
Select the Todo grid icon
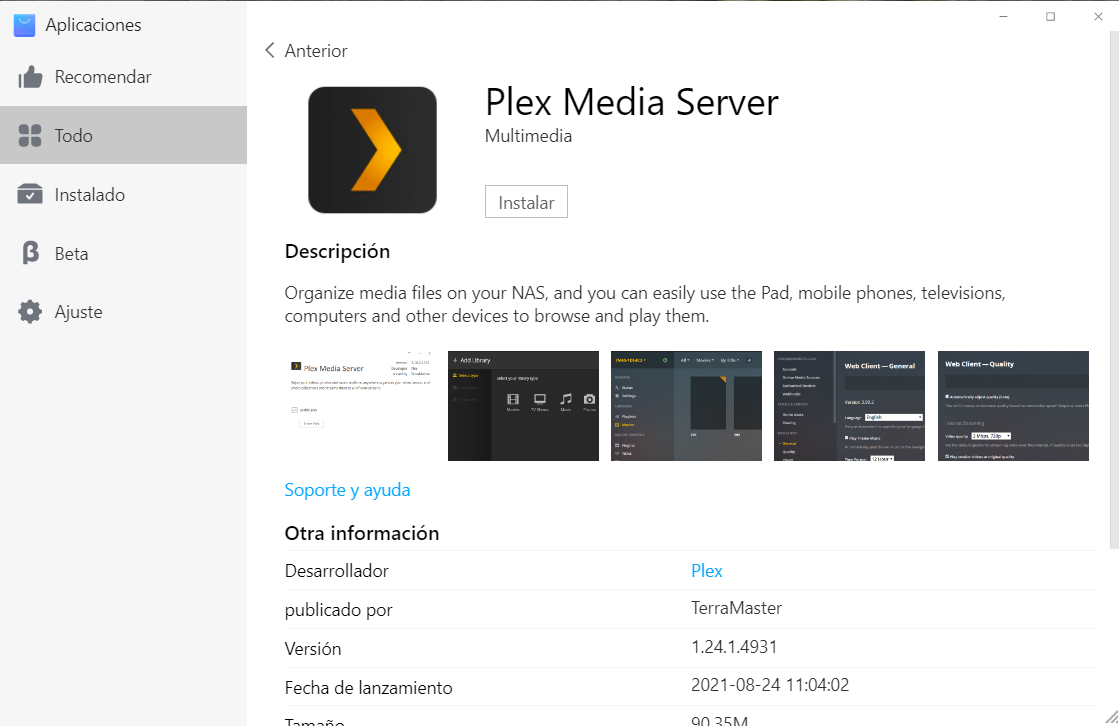point(30,136)
